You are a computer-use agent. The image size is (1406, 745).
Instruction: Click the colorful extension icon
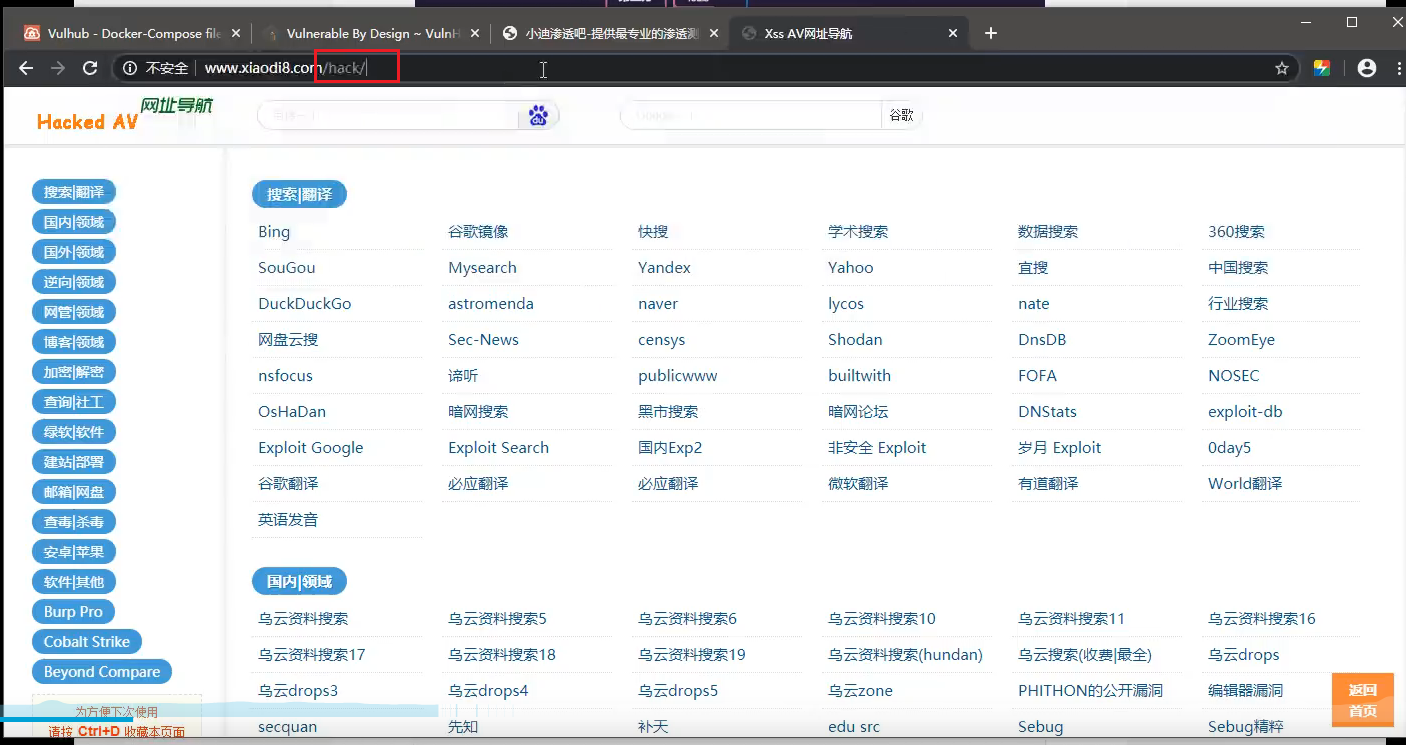tap(1322, 68)
